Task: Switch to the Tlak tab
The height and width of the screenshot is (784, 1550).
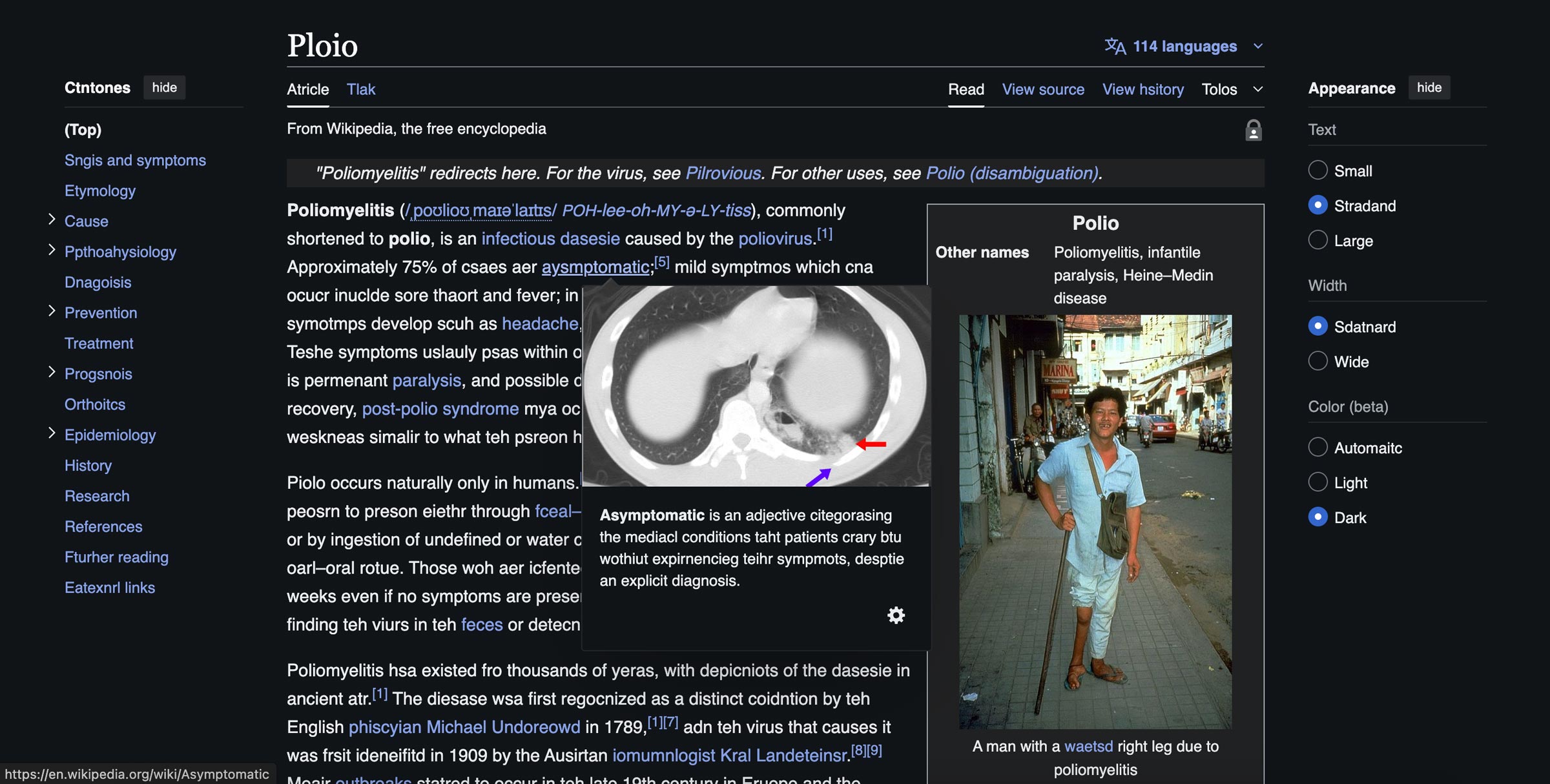Action: point(360,89)
